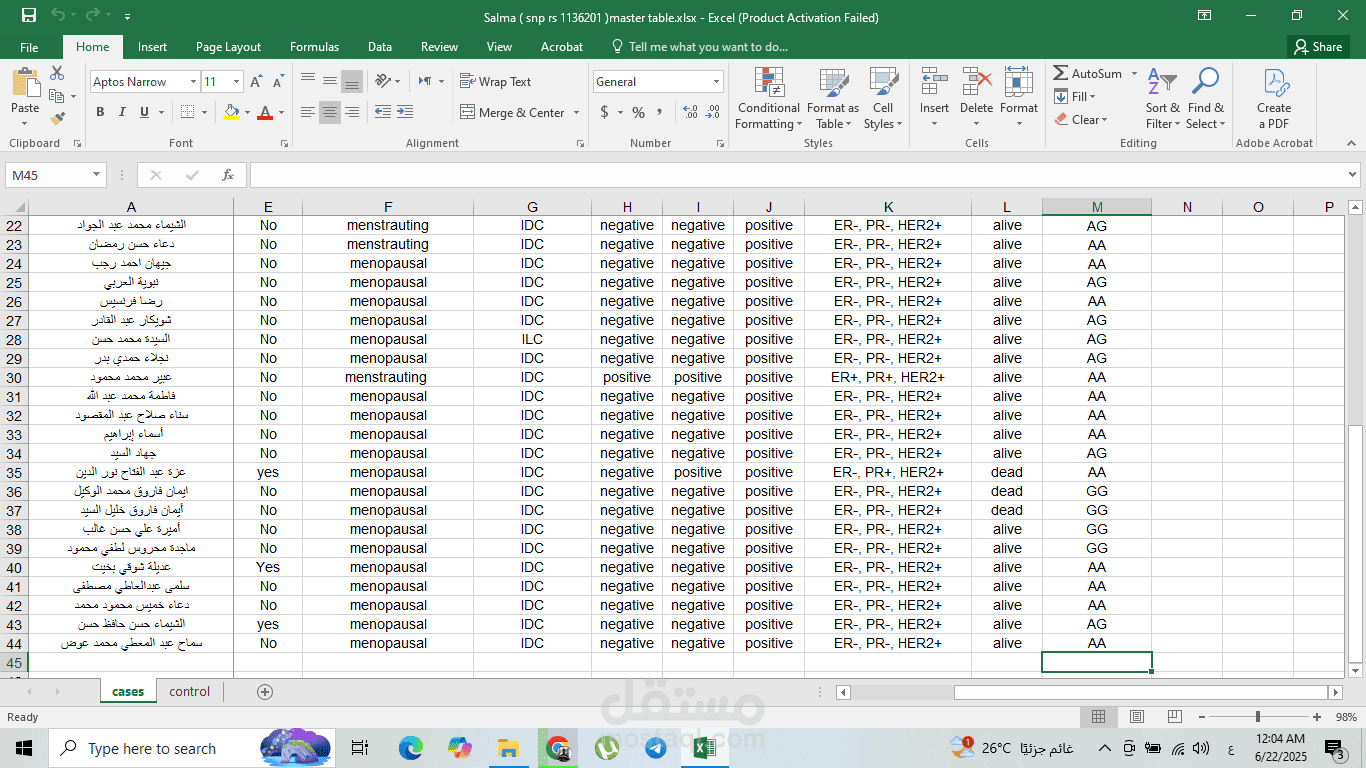Click the Share button

tap(1317, 47)
